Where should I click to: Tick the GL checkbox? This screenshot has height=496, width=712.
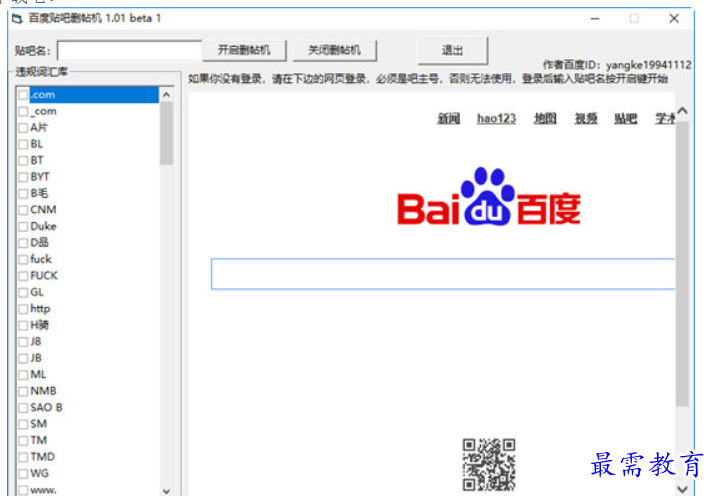pos(23,293)
